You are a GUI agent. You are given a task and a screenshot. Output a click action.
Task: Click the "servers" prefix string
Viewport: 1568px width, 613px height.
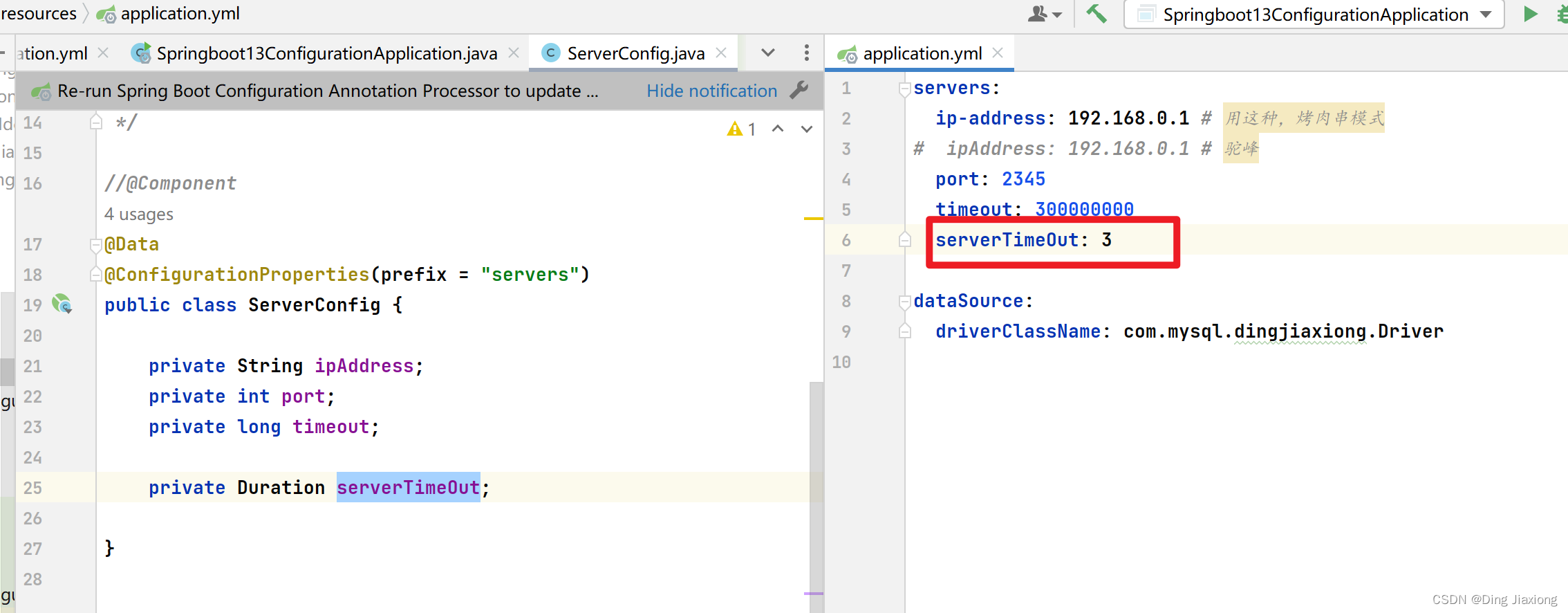coord(530,275)
